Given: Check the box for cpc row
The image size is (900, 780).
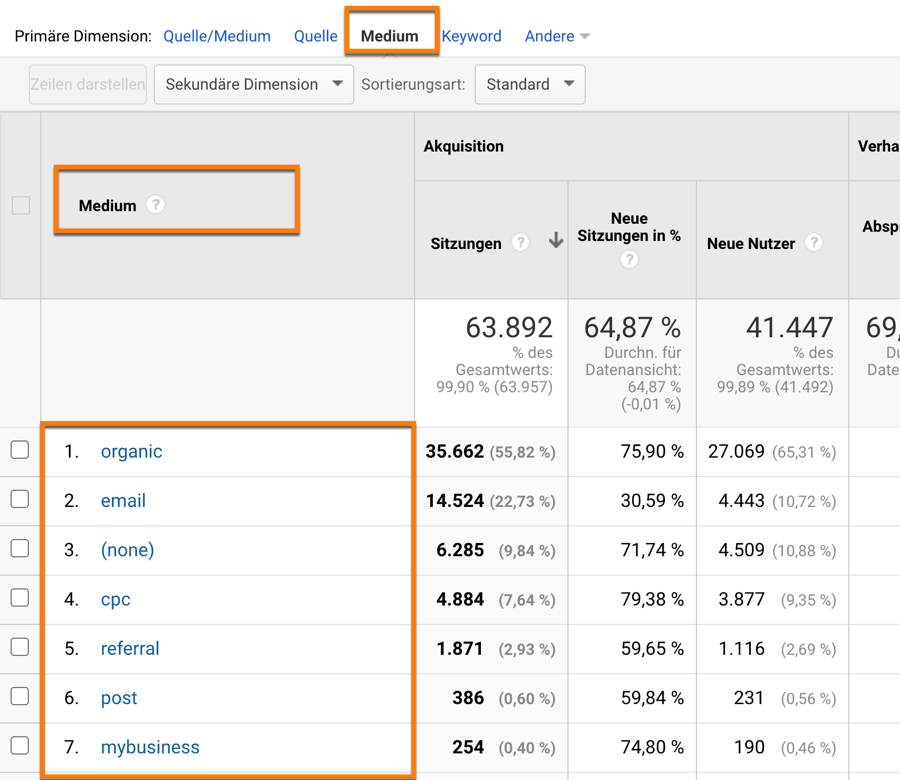Looking at the screenshot, I should [x=20, y=598].
